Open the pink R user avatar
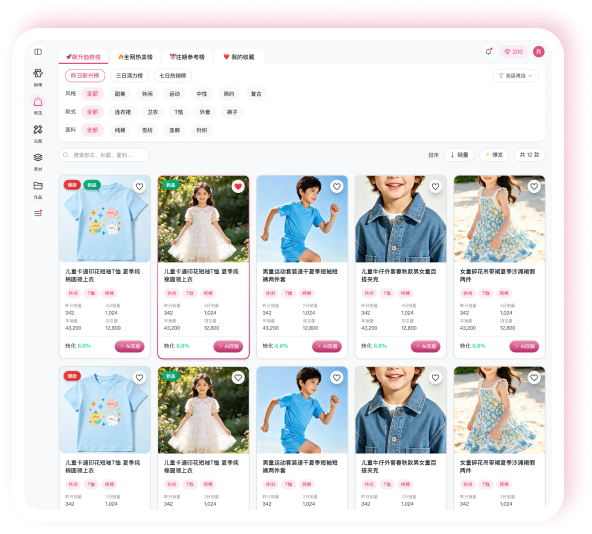Image resolution: width=592 pixels, height=534 pixels. pos(539,52)
